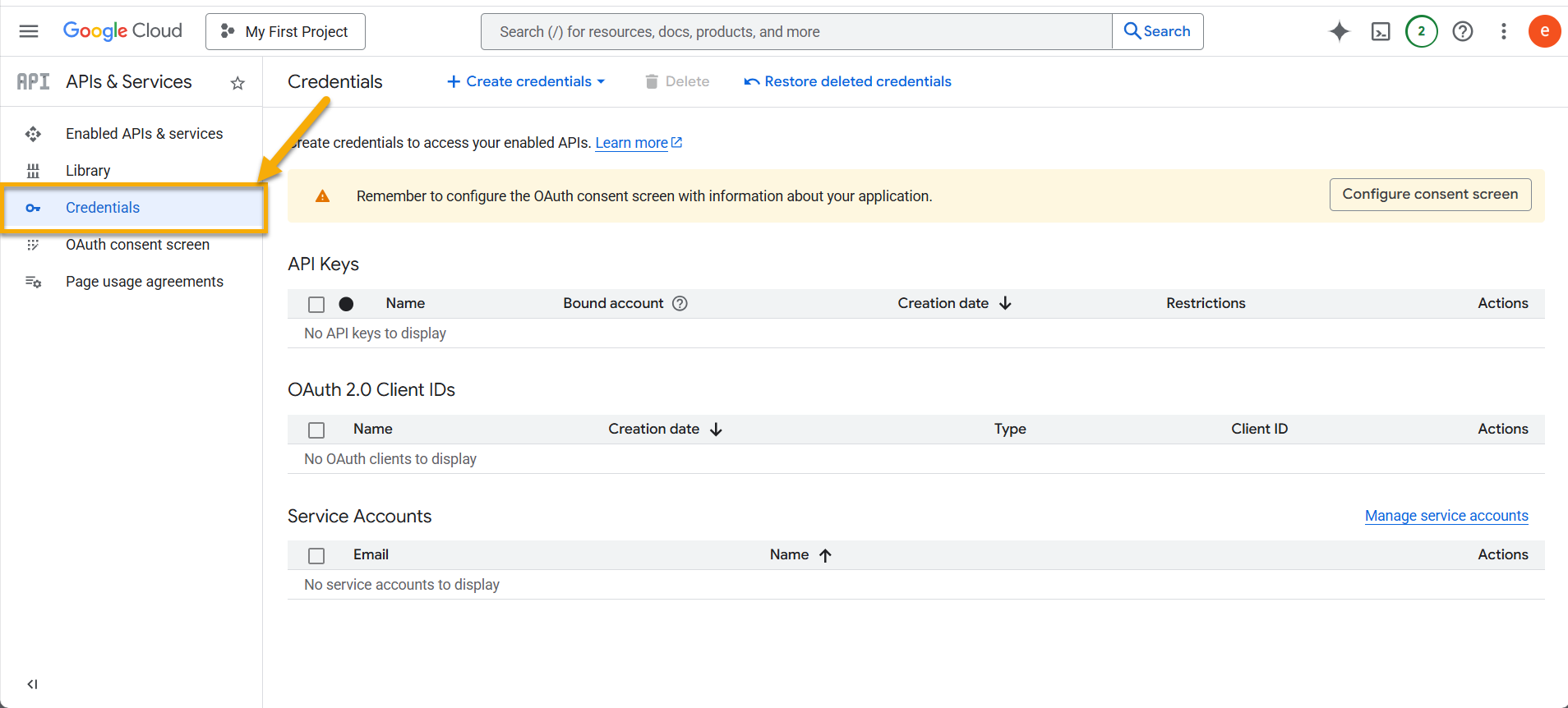This screenshot has height=708, width=1568.
Task: Click the orange warning triangle icon
Action: click(322, 195)
